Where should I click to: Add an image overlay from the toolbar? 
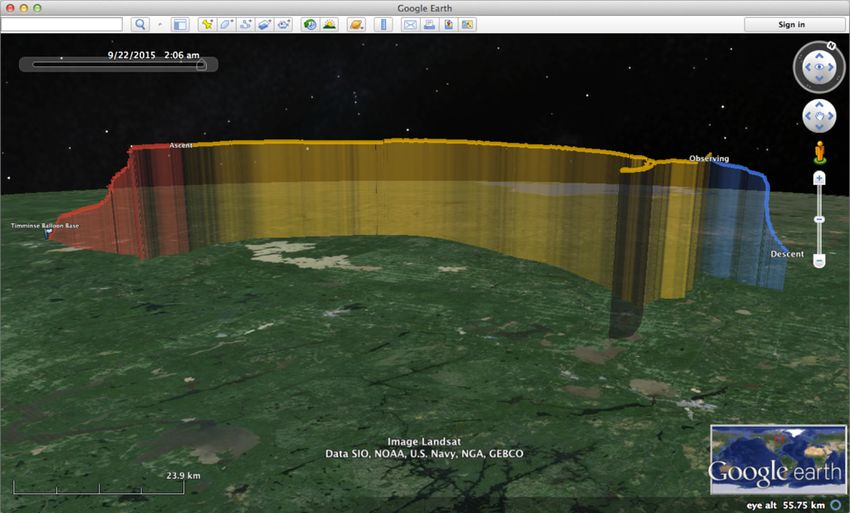(x=264, y=24)
